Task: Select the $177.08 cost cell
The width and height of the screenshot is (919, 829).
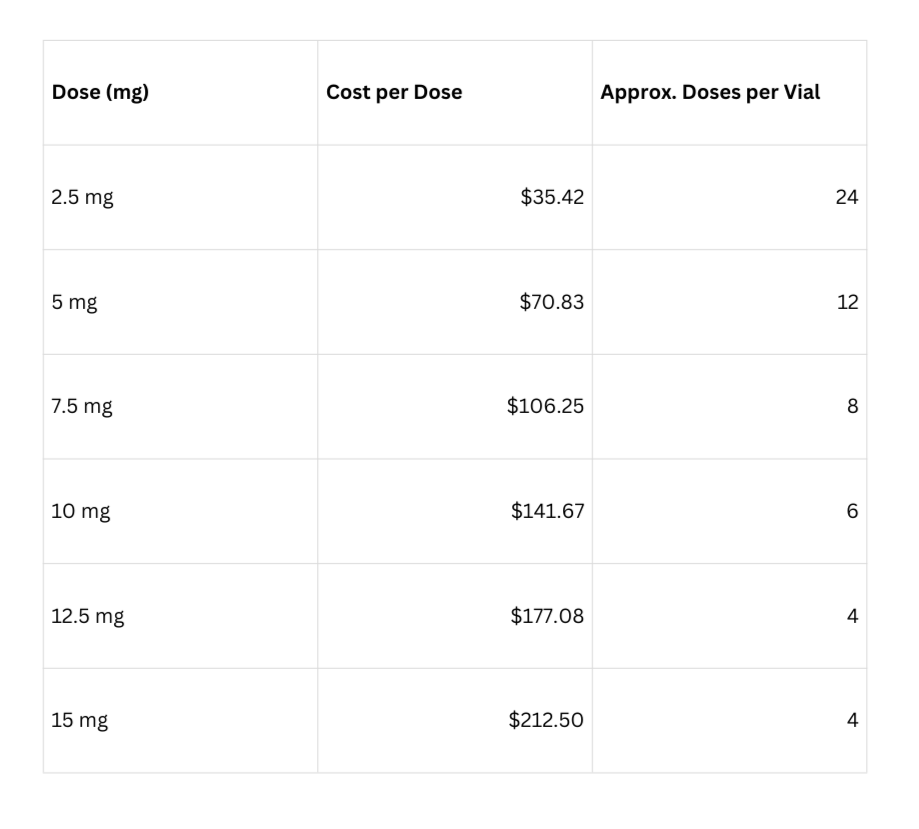Action: tap(455, 616)
